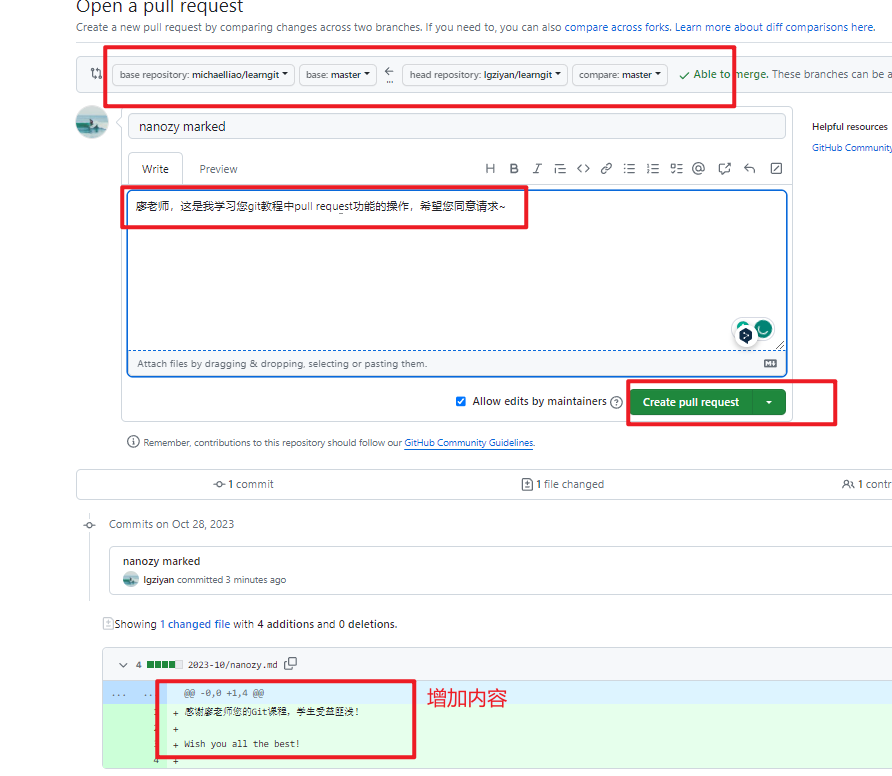The image size is (892, 776).
Task: Click the Grammarly icon in the comment box
Action: tap(763, 328)
